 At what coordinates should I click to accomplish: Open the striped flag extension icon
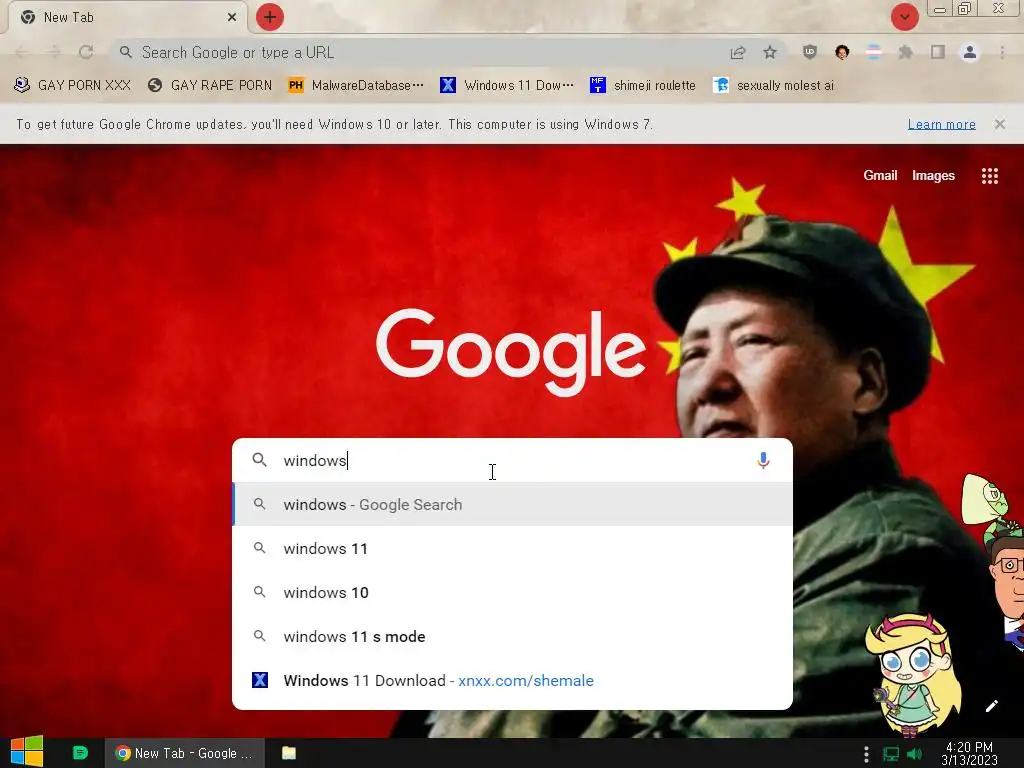(874, 52)
